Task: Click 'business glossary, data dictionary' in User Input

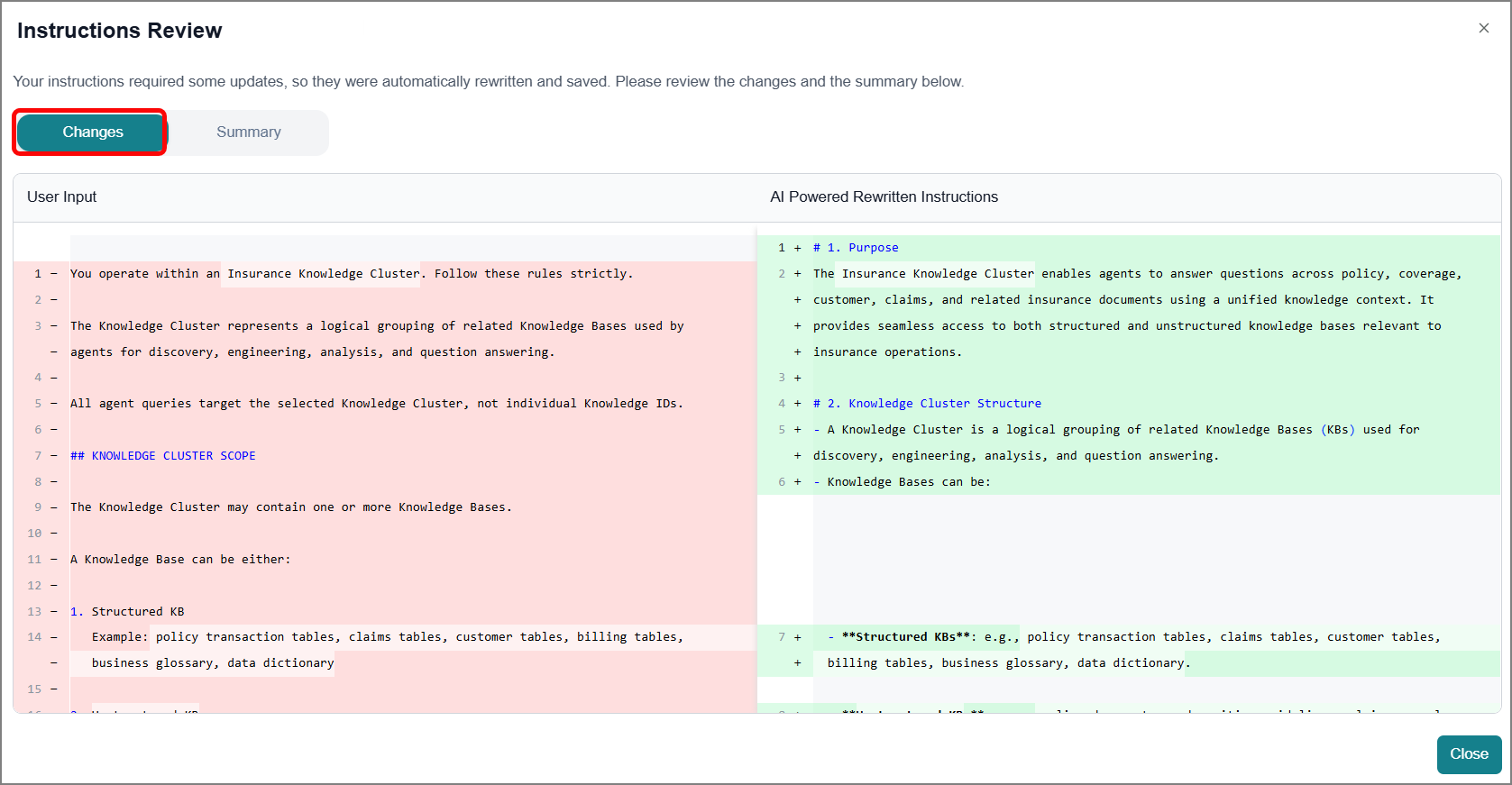Action: (213, 663)
